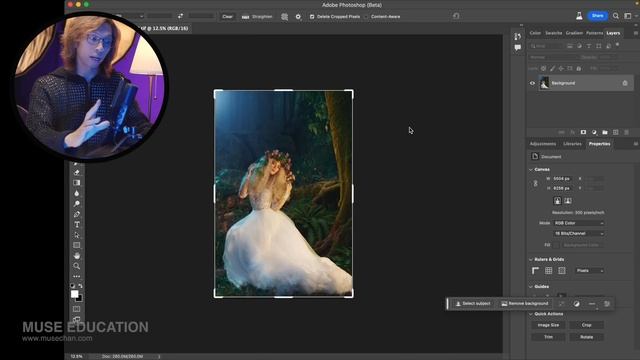Select the Hand tool

pos(77,256)
